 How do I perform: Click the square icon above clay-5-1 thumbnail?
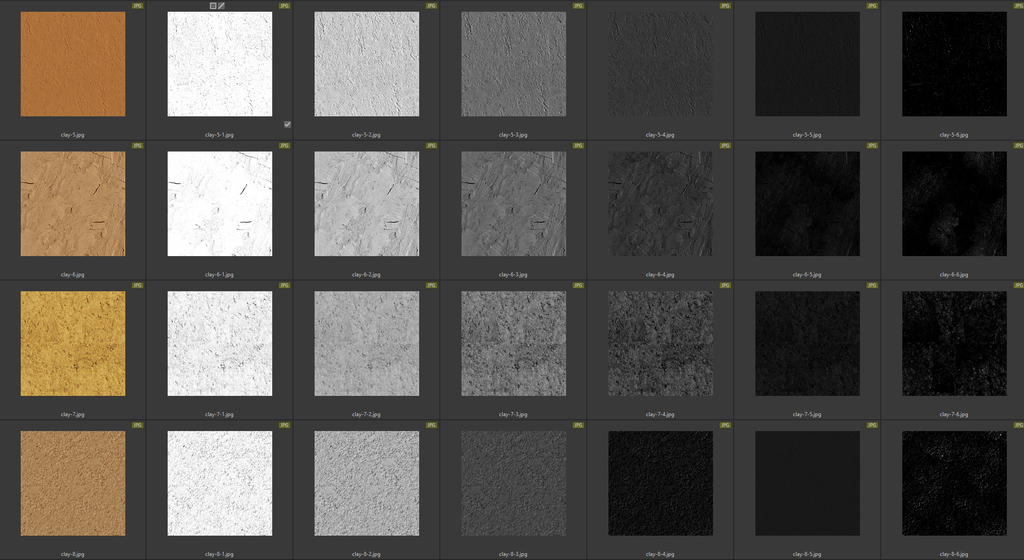[x=213, y=6]
